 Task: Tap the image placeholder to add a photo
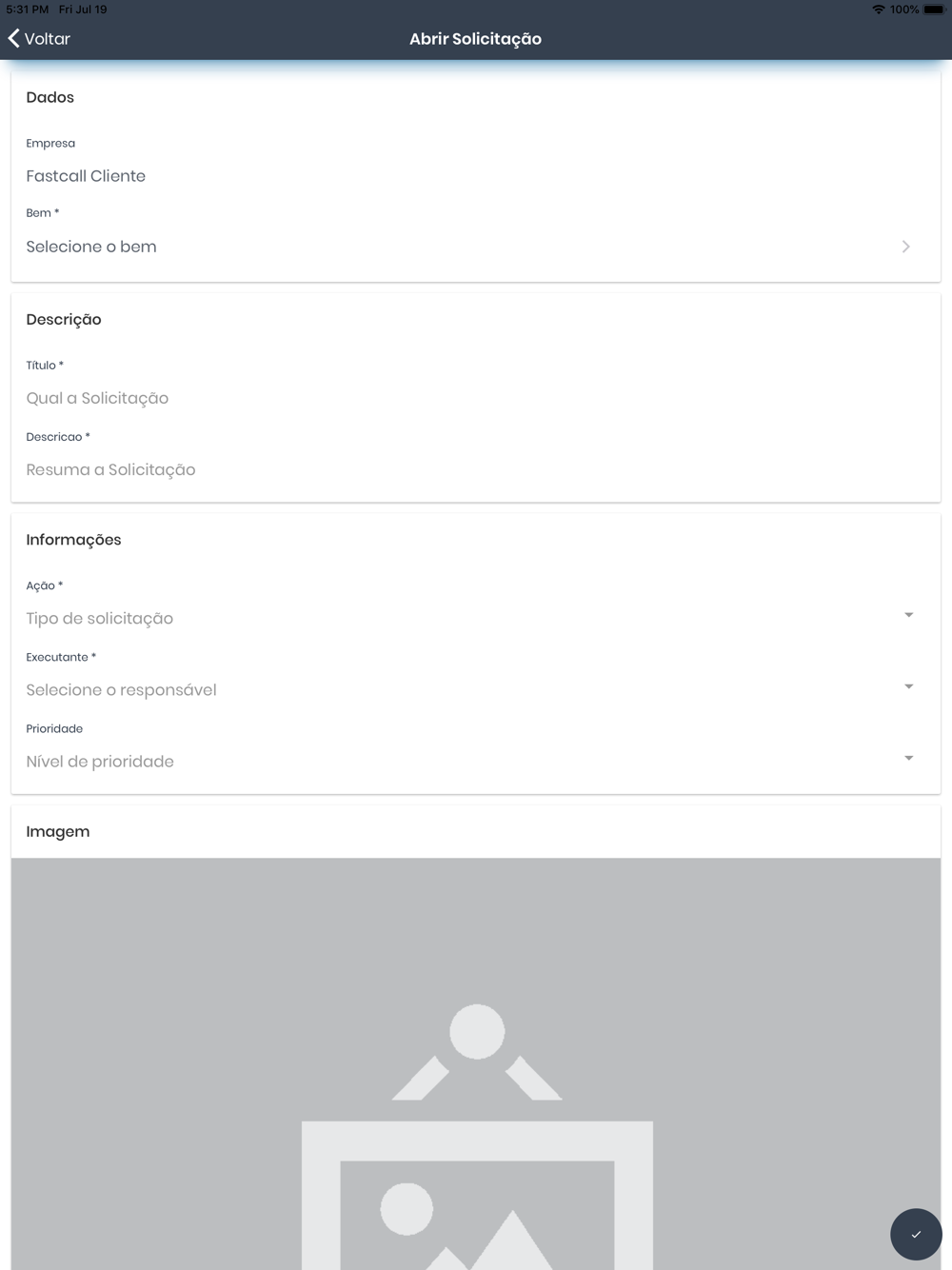(476, 1063)
